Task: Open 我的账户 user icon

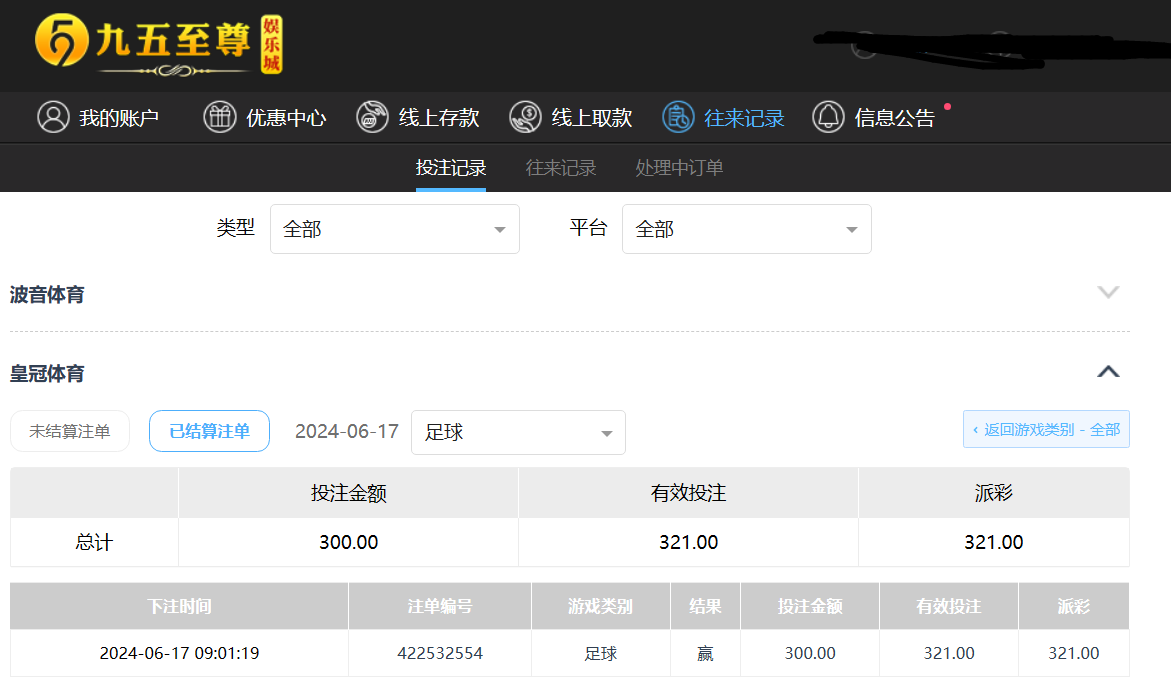Action: click(x=53, y=117)
